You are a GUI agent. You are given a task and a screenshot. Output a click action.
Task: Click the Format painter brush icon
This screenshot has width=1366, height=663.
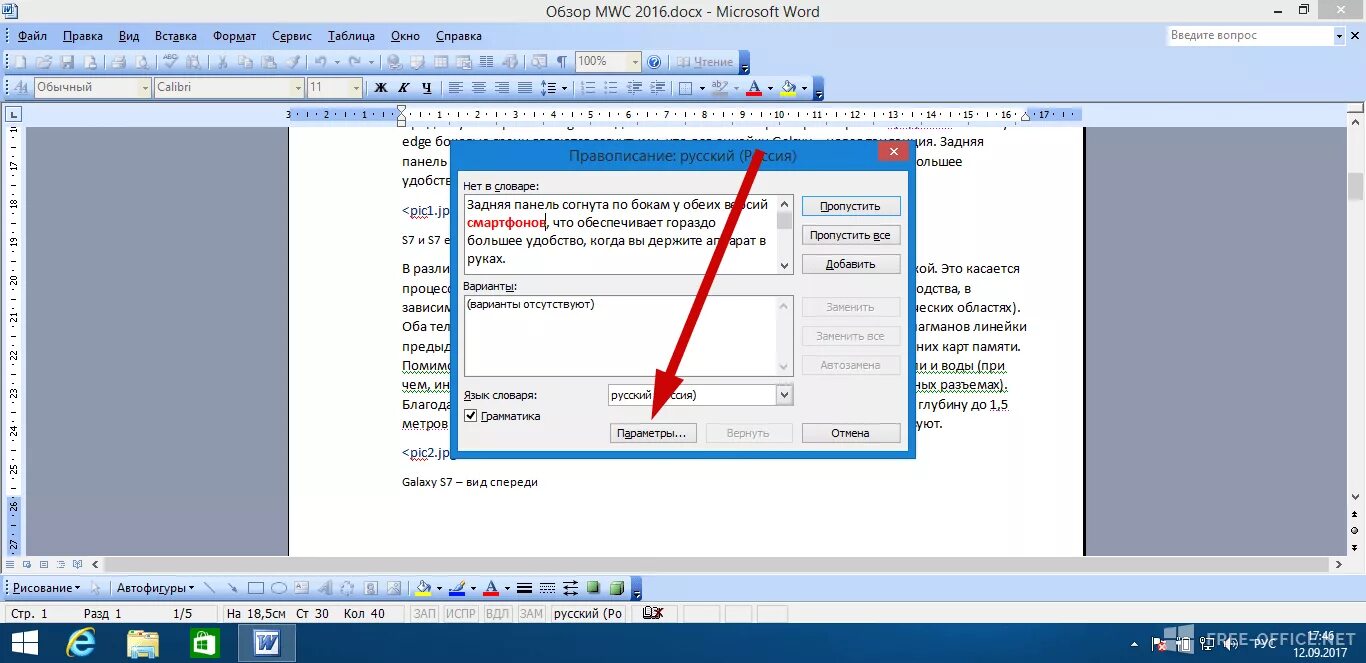pos(294,61)
